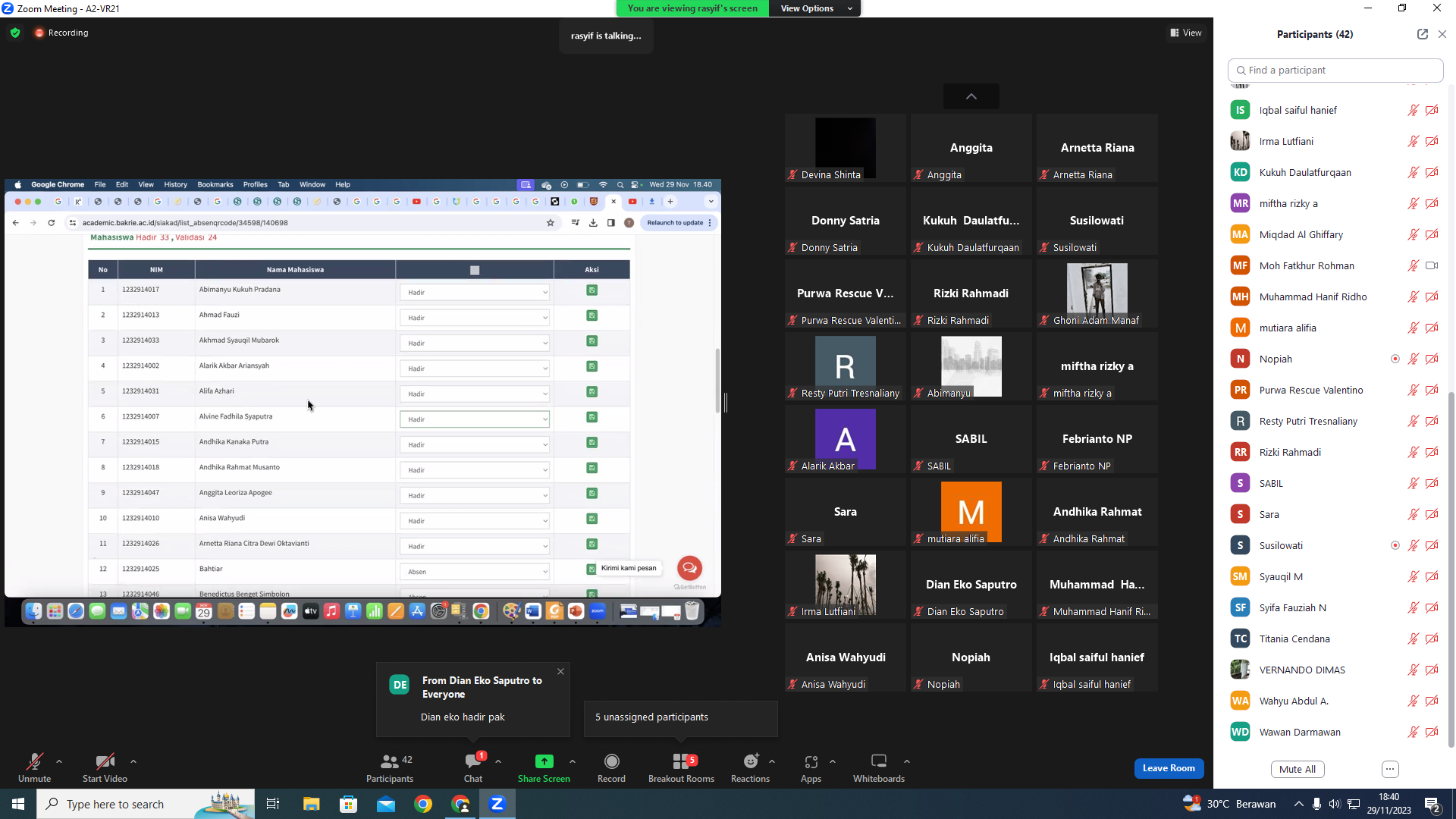This screenshot has height=819, width=1456.
Task: Open attendance dropdown for Alvine Fadhila Syaputra
Action: (475, 419)
